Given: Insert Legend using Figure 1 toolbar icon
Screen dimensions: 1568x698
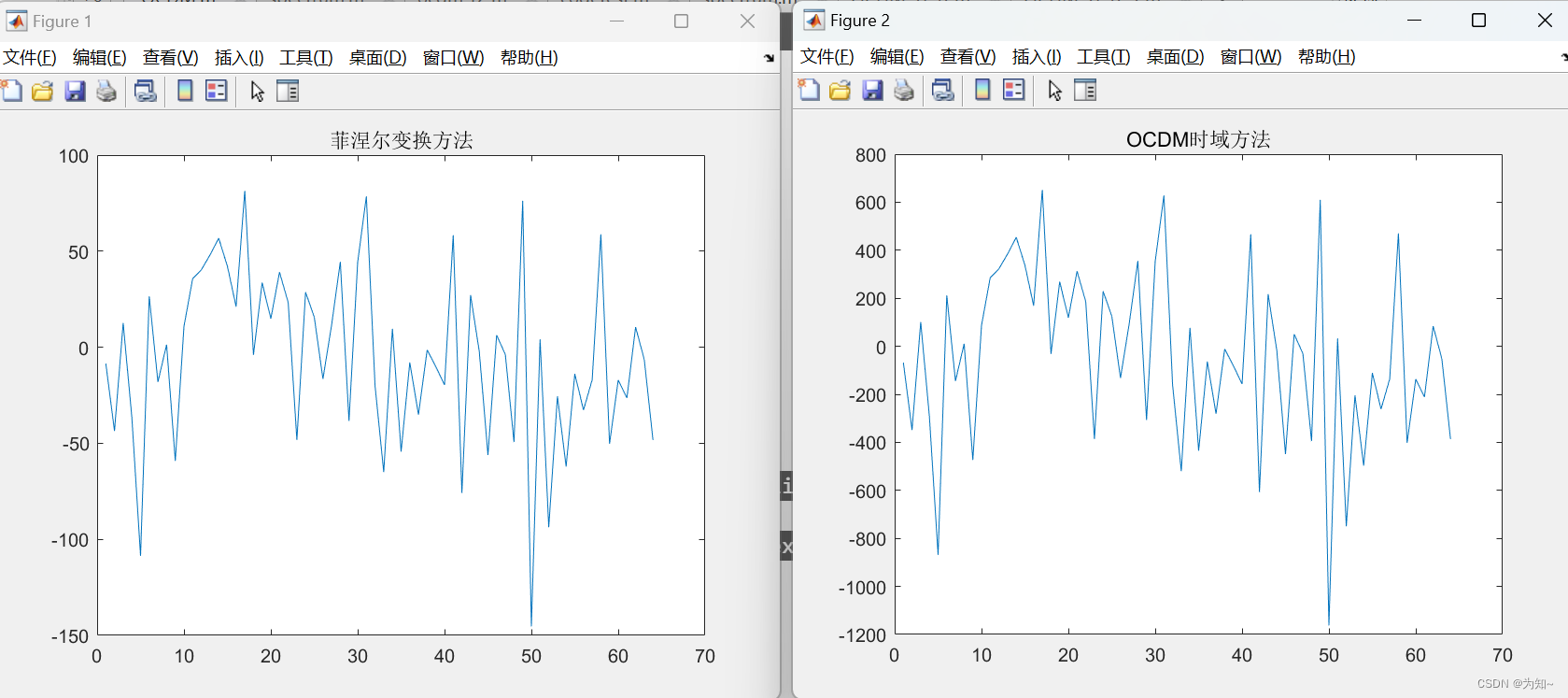Looking at the screenshot, I should click(216, 91).
